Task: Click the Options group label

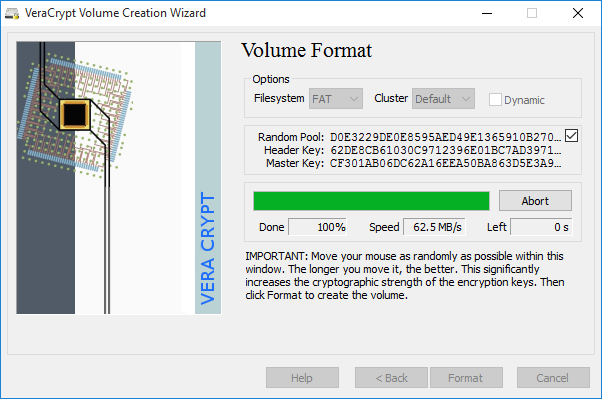Action: [271, 79]
